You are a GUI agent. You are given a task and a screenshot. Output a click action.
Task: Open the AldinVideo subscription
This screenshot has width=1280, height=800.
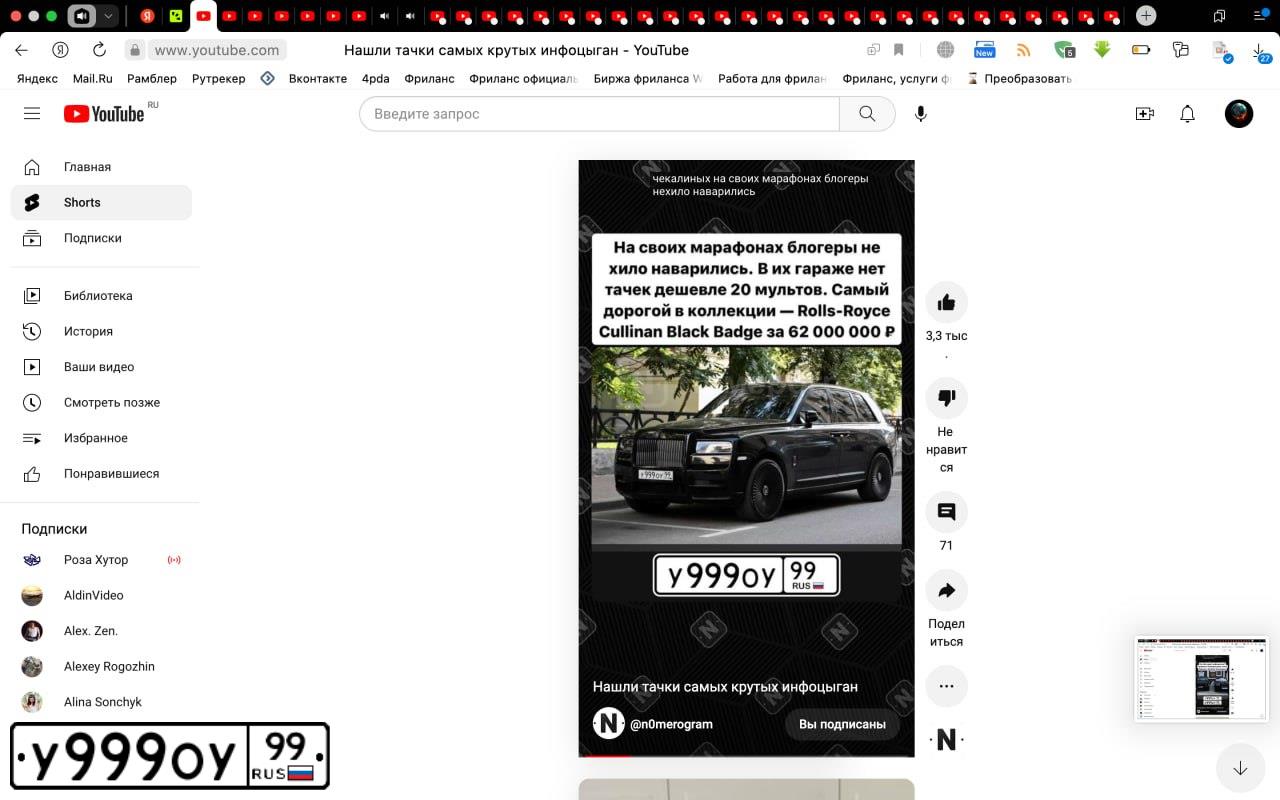pyautogui.click(x=100, y=595)
